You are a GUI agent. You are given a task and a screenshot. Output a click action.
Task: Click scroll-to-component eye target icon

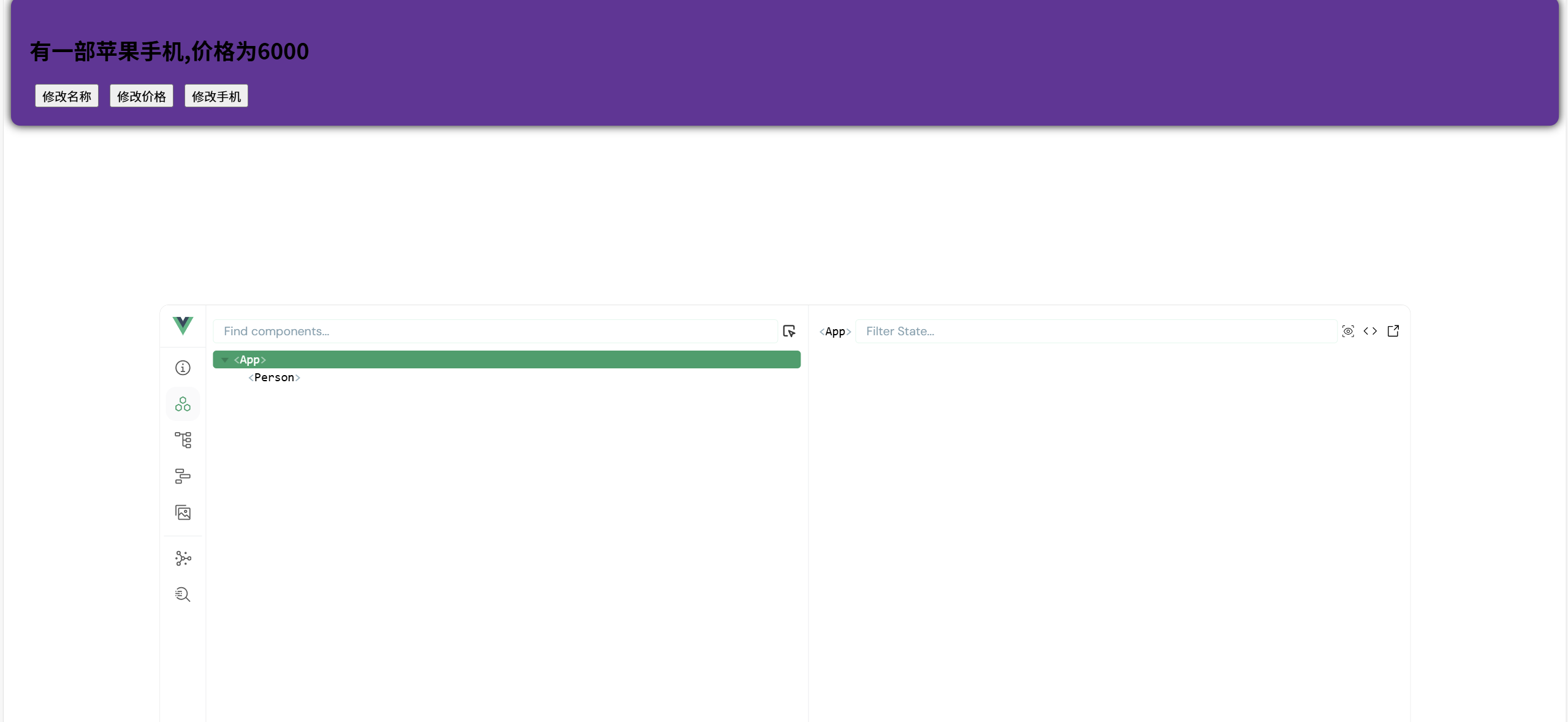click(x=1348, y=332)
